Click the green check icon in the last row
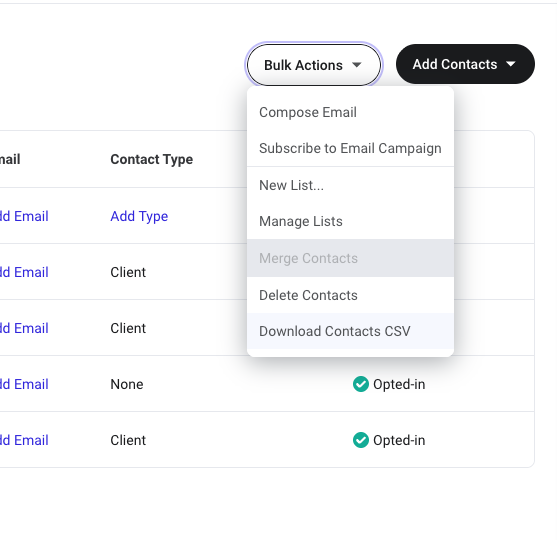Viewport: 557px width, 540px height. [x=361, y=440]
